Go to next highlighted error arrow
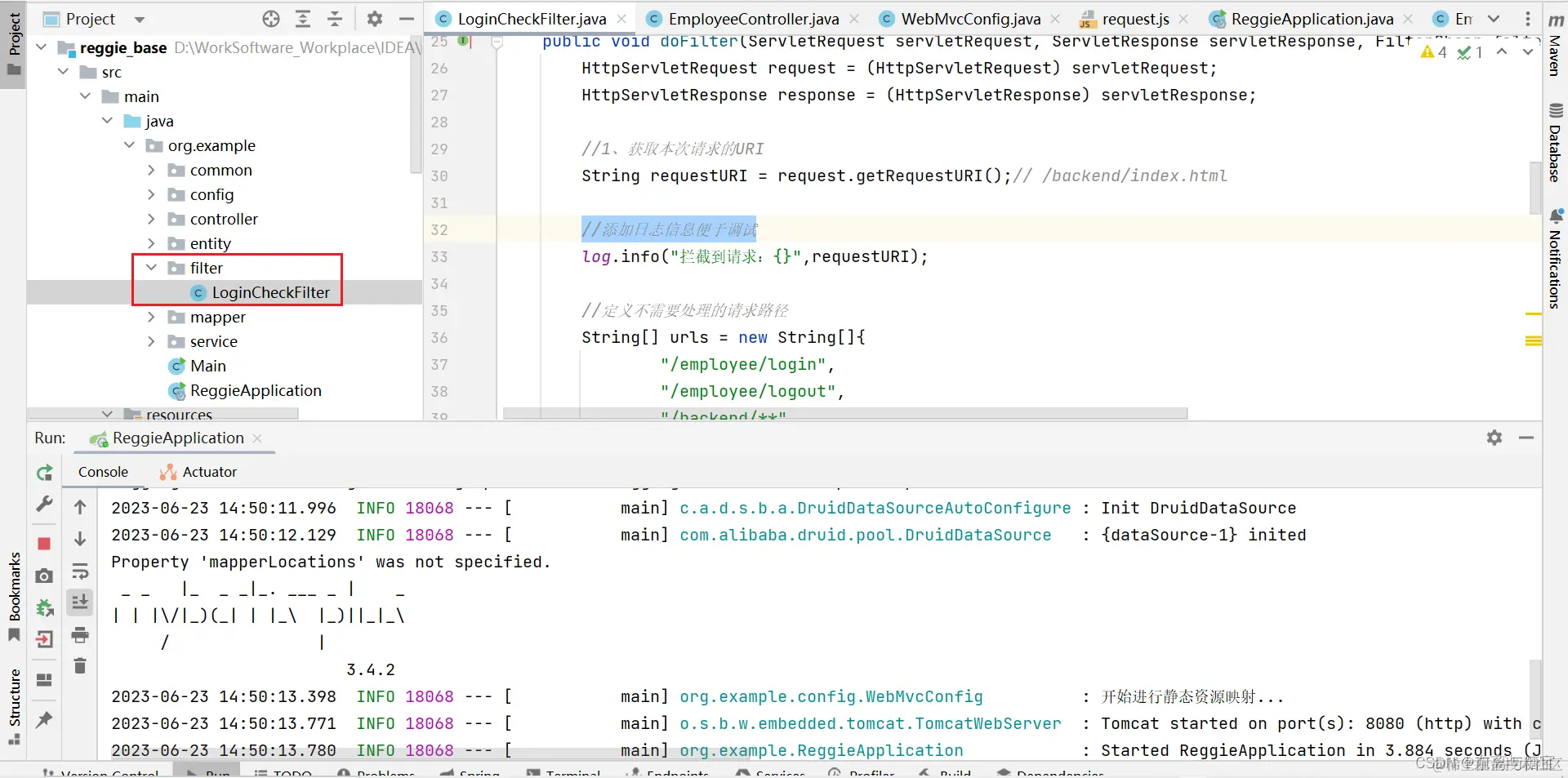The image size is (1568, 778). 1527,52
